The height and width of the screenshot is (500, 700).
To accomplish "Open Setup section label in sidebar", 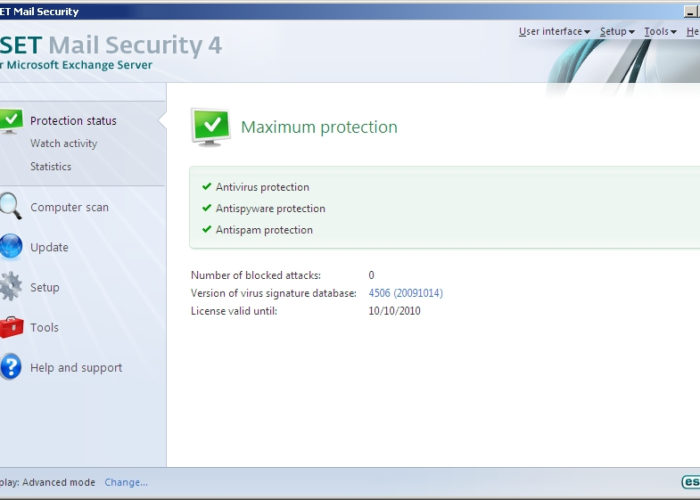I will (45, 288).
